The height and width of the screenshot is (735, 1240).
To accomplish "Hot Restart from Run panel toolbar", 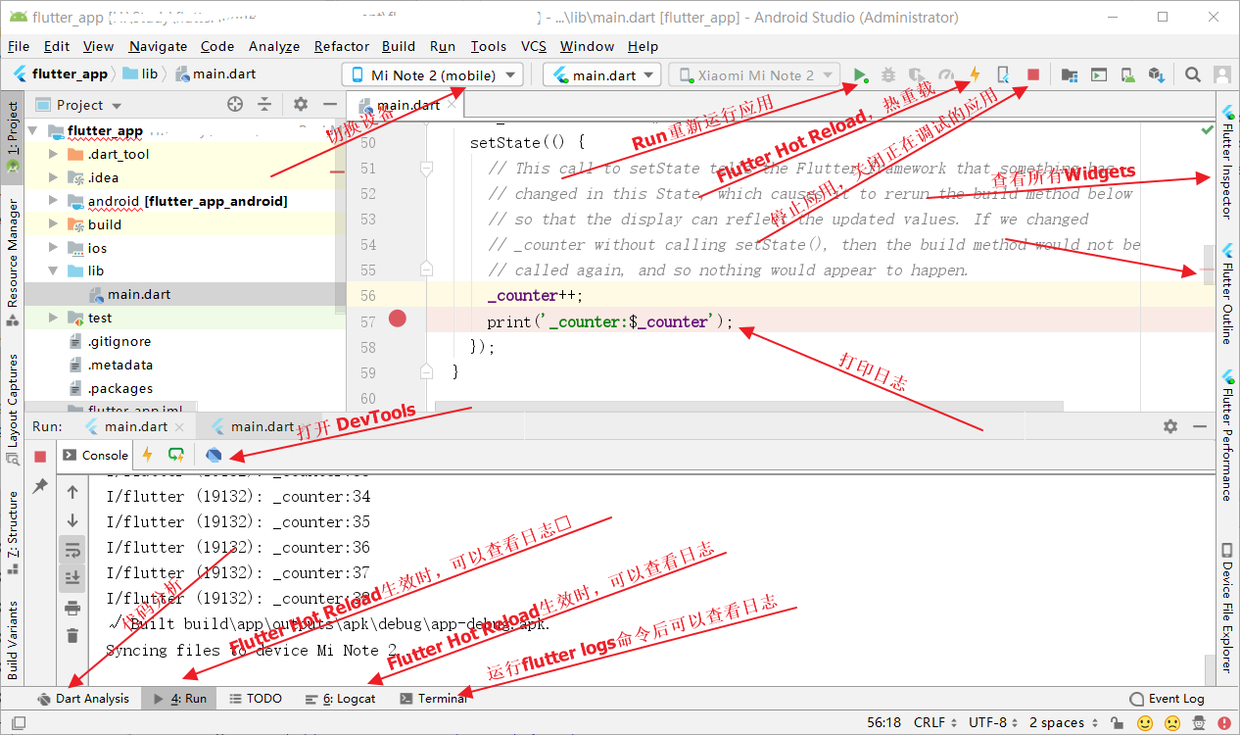I will coord(176,455).
